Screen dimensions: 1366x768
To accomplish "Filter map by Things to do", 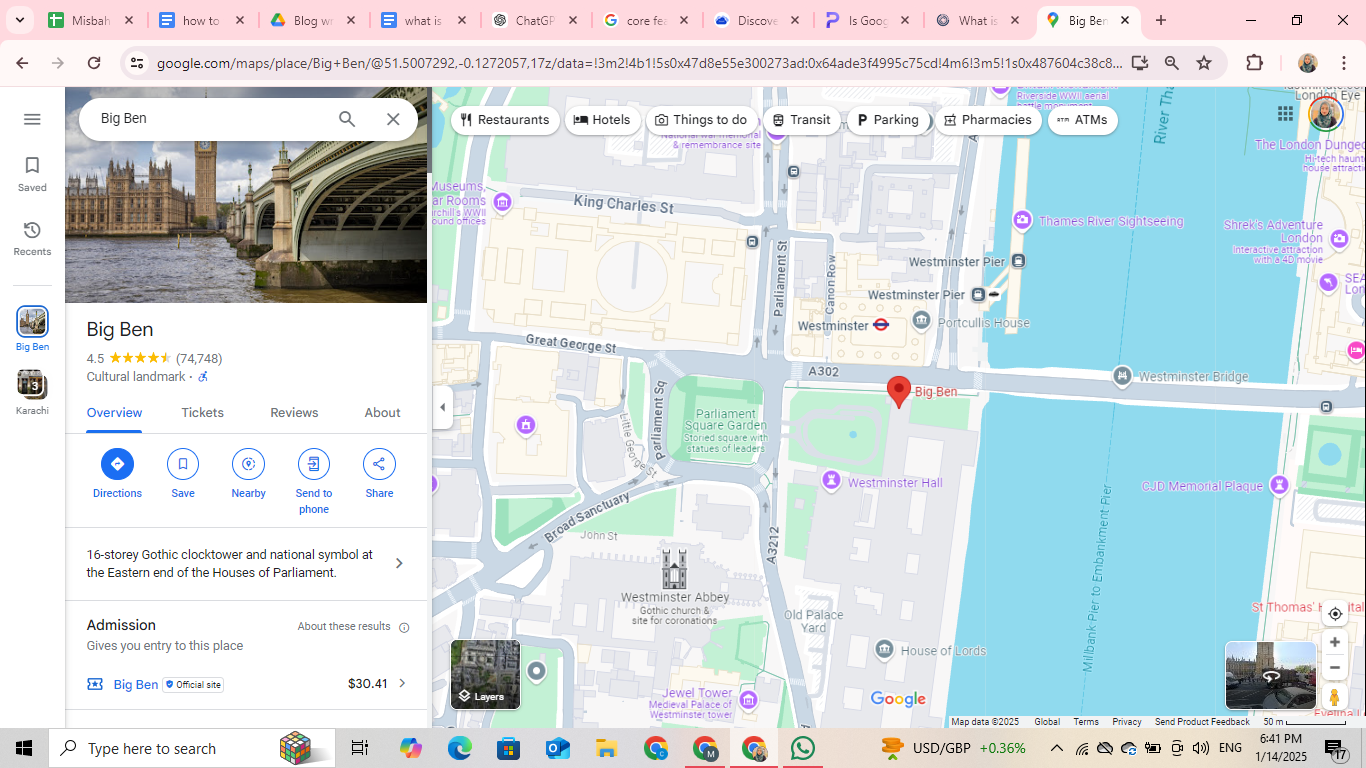I will point(701,120).
